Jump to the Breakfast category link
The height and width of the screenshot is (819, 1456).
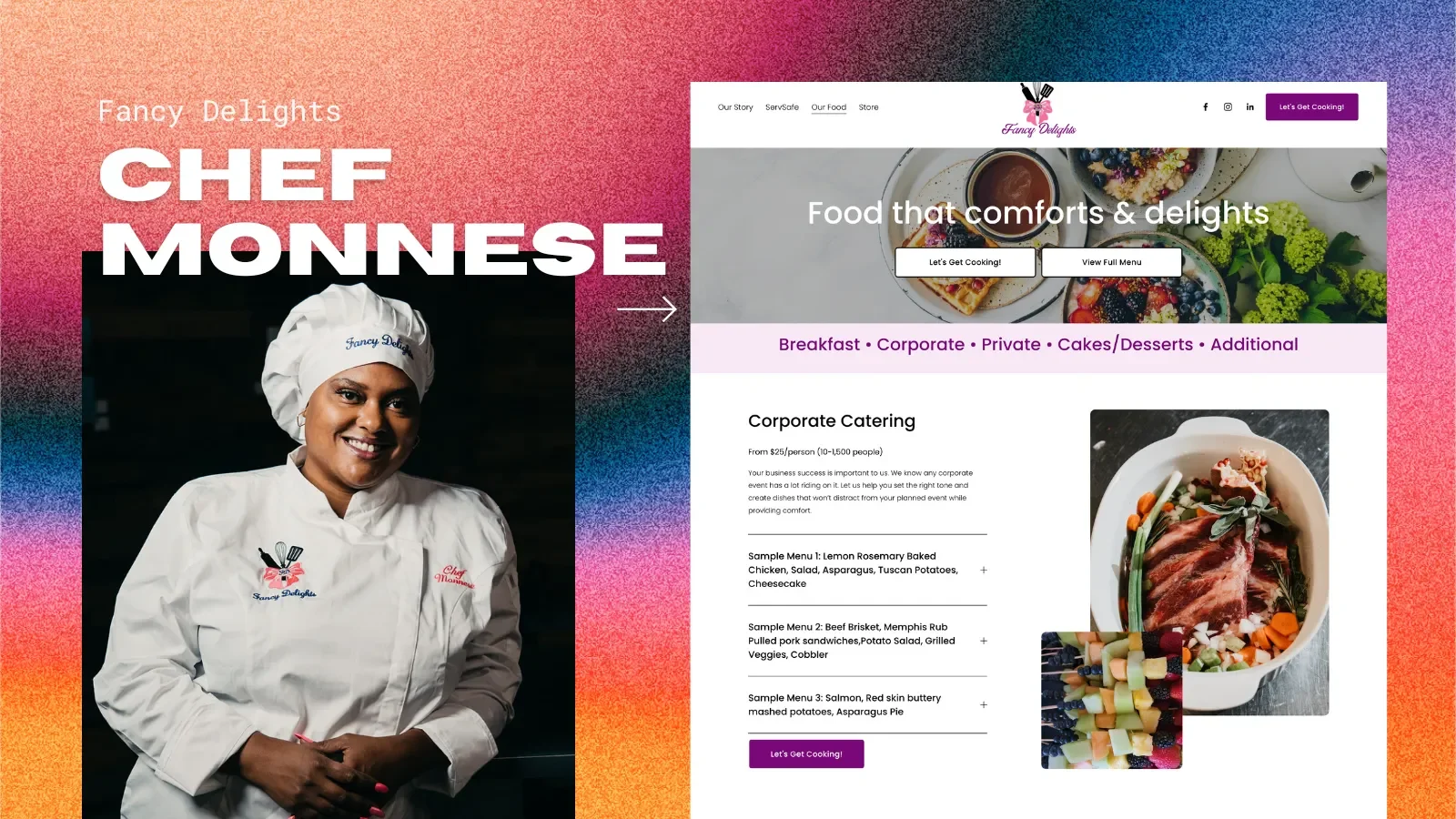819,345
